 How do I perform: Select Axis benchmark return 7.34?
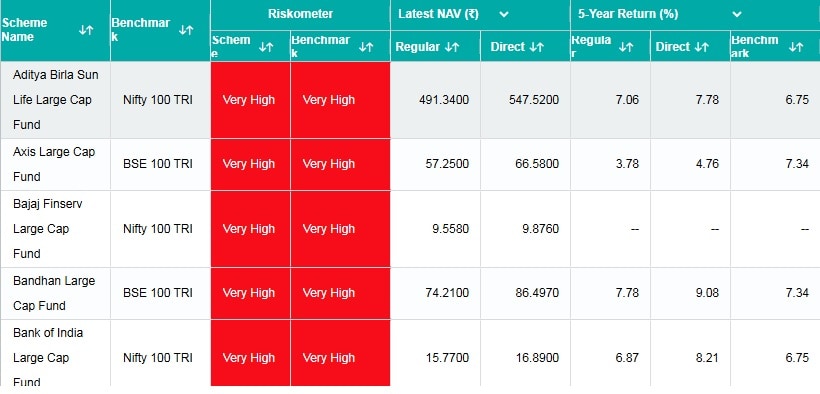798,164
